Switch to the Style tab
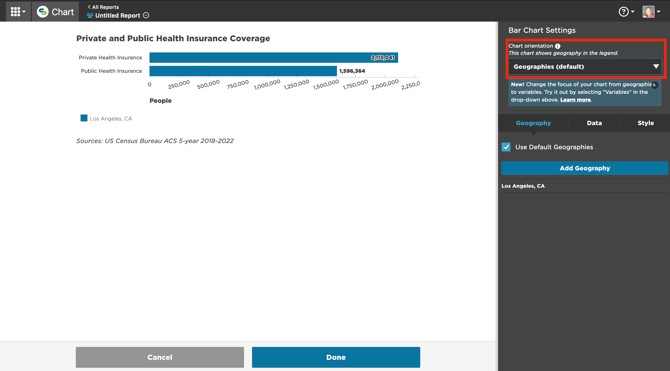The width and height of the screenshot is (670, 371). (645, 123)
